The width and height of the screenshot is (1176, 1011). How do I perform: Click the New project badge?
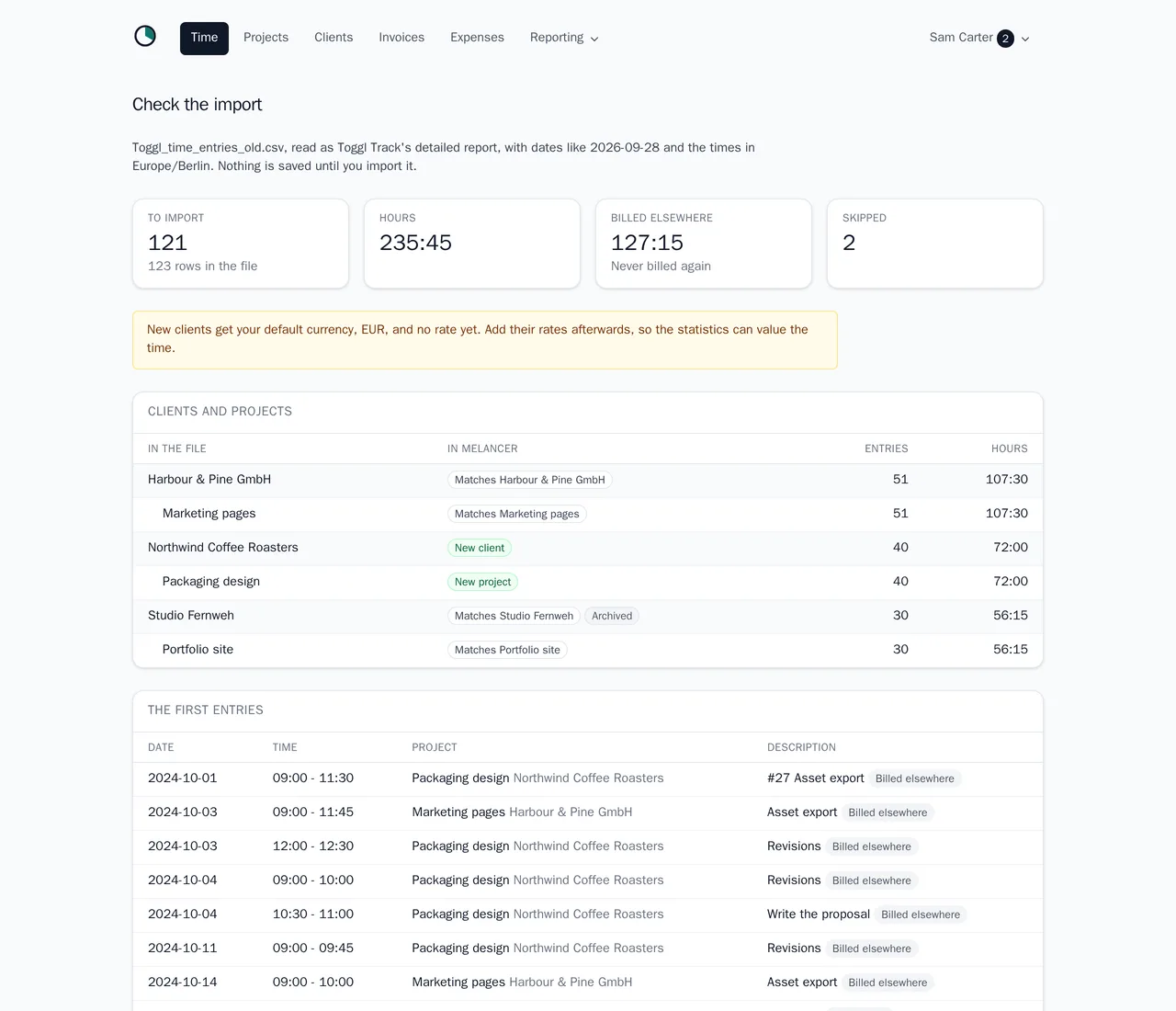[482, 582]
